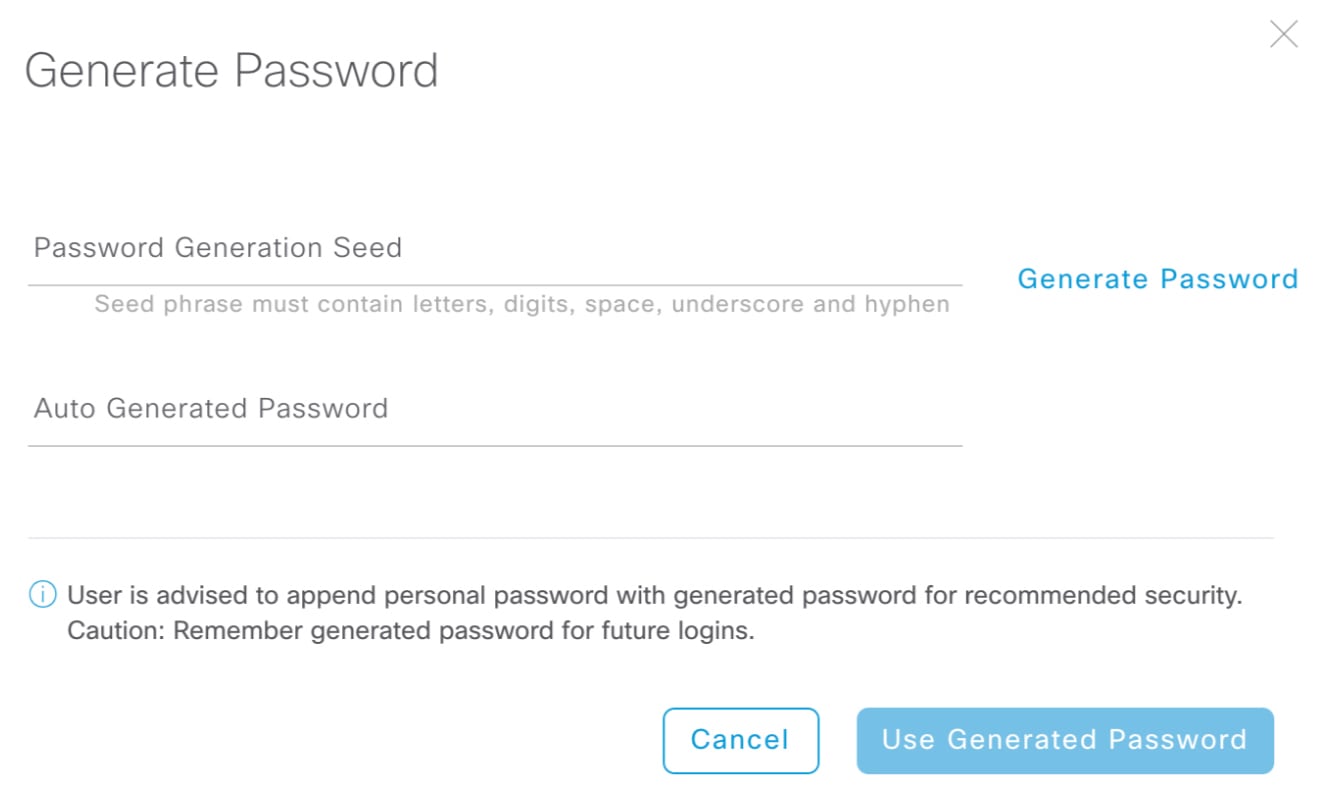The image size is (1322, 800).
Task: Select the 'Password Generation Seed' placeholder label
Action: click(x=218, y=248)
